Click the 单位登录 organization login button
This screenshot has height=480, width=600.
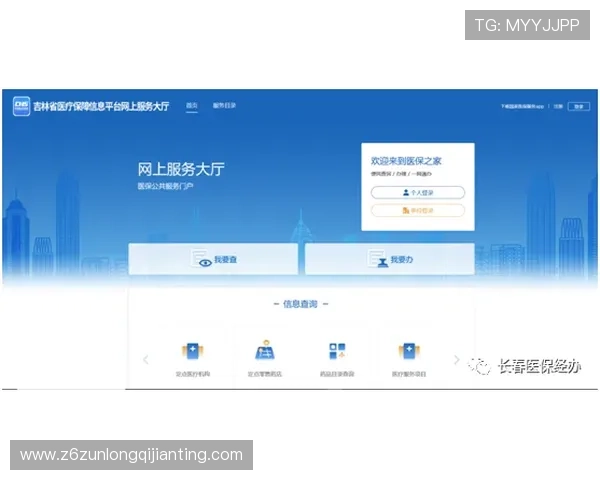point(418,211)
